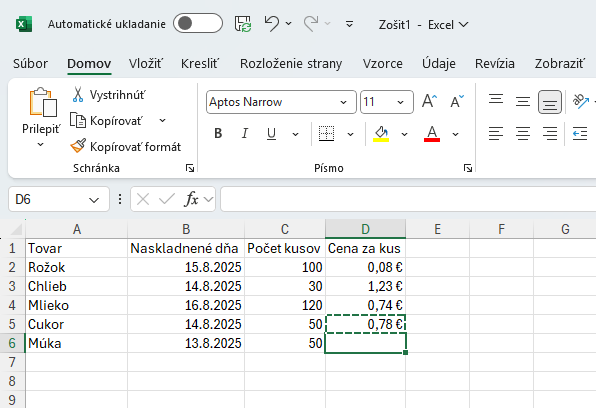Open the font name dropdown arrow
Screen dimensions: 596x408
click(344, 102)
